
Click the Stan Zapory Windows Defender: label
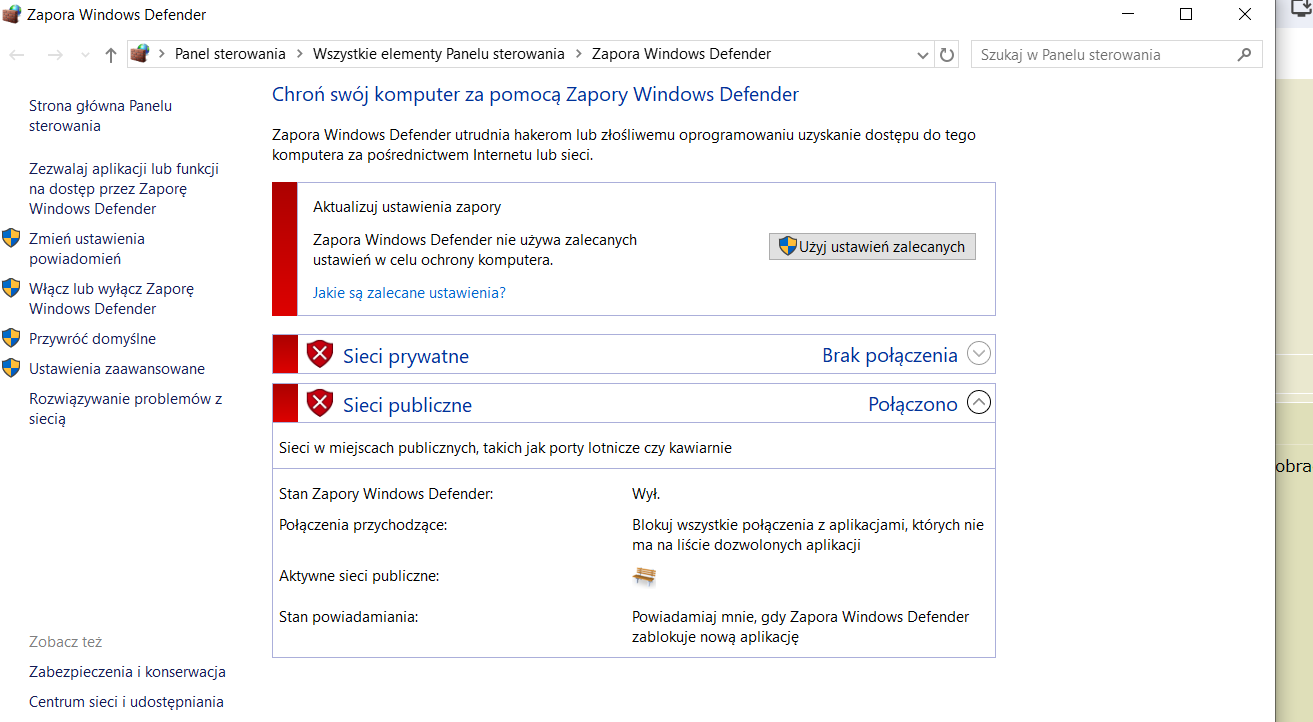point(386,494)
